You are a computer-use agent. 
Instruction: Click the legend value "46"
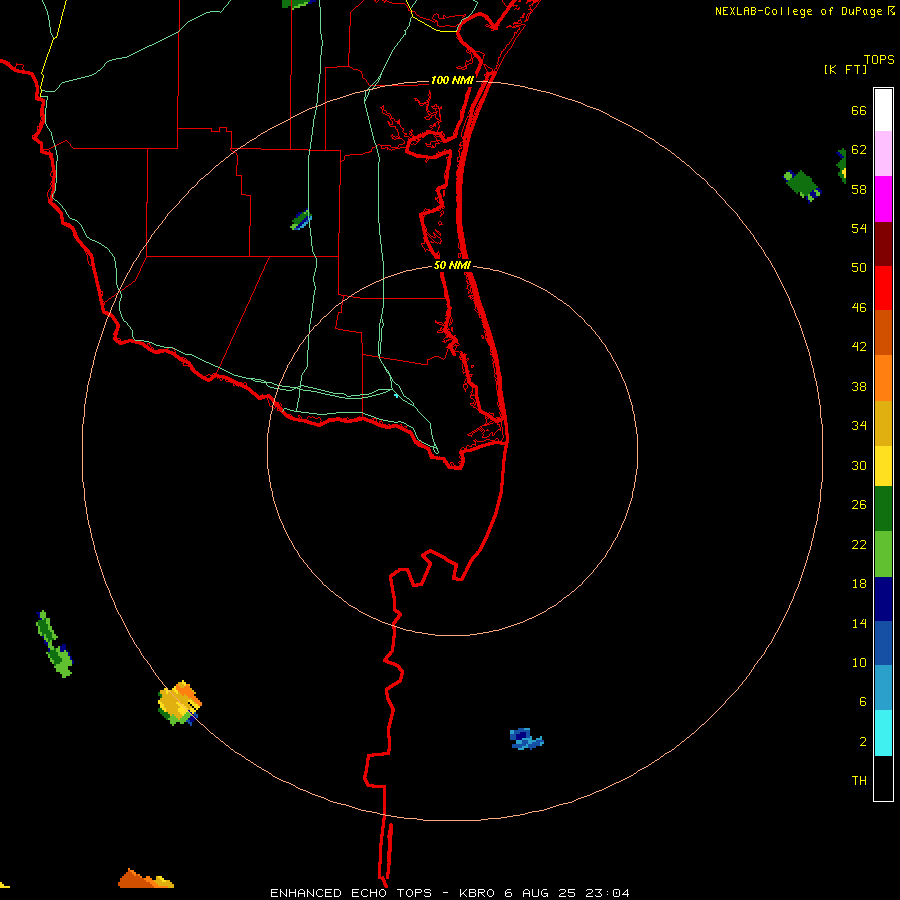(x=859, y=308)
